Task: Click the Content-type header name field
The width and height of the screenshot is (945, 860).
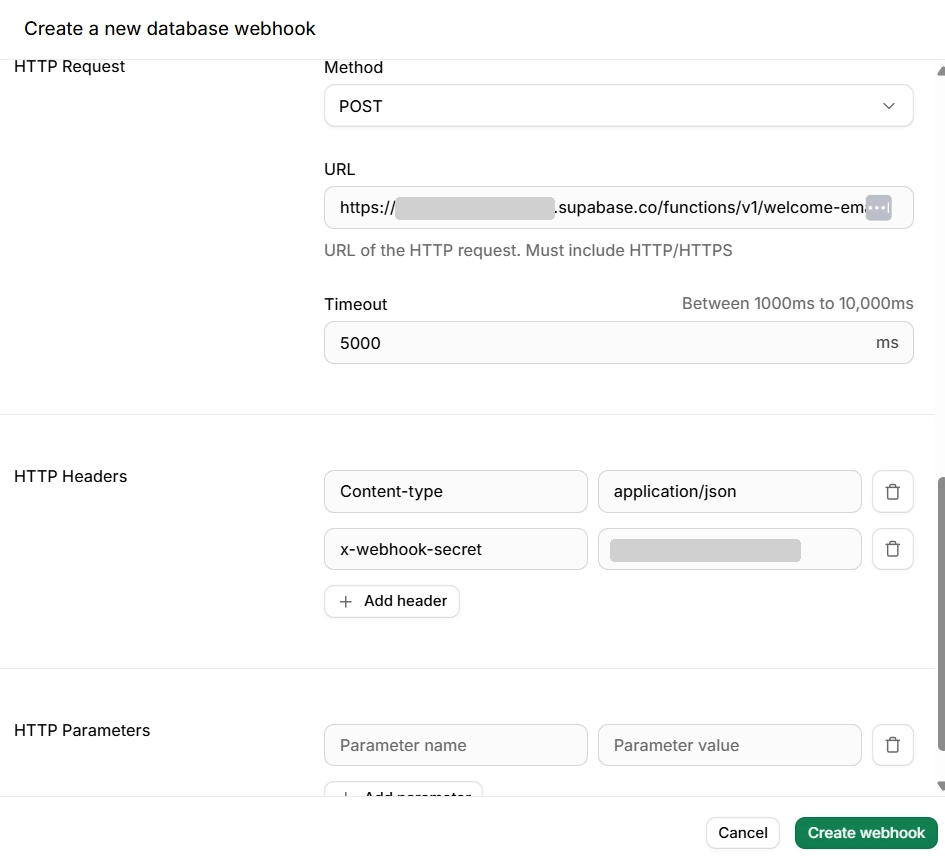Action: 456,491
